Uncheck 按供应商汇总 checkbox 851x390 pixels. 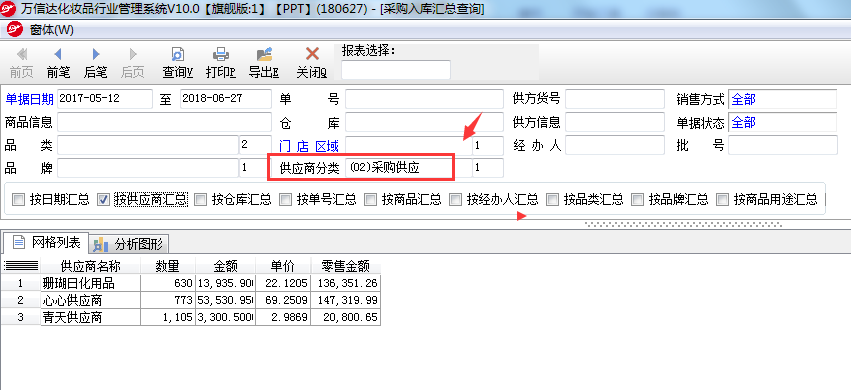(x=103, y=200)
